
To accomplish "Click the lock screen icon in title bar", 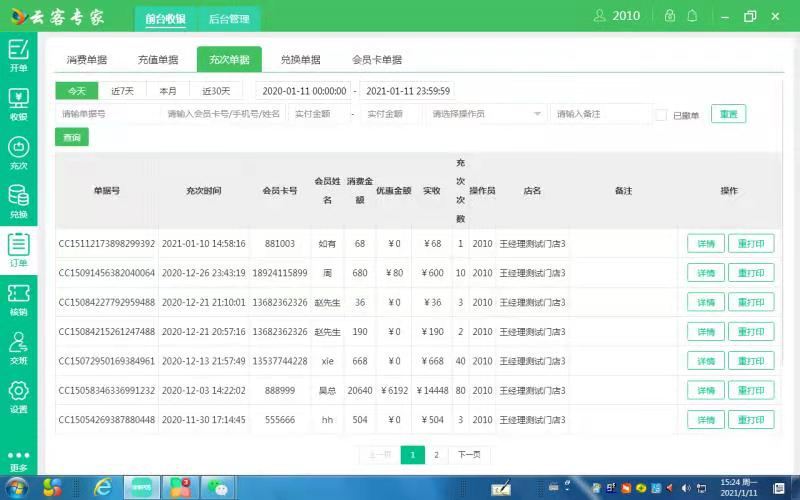I will pos(670,16).
